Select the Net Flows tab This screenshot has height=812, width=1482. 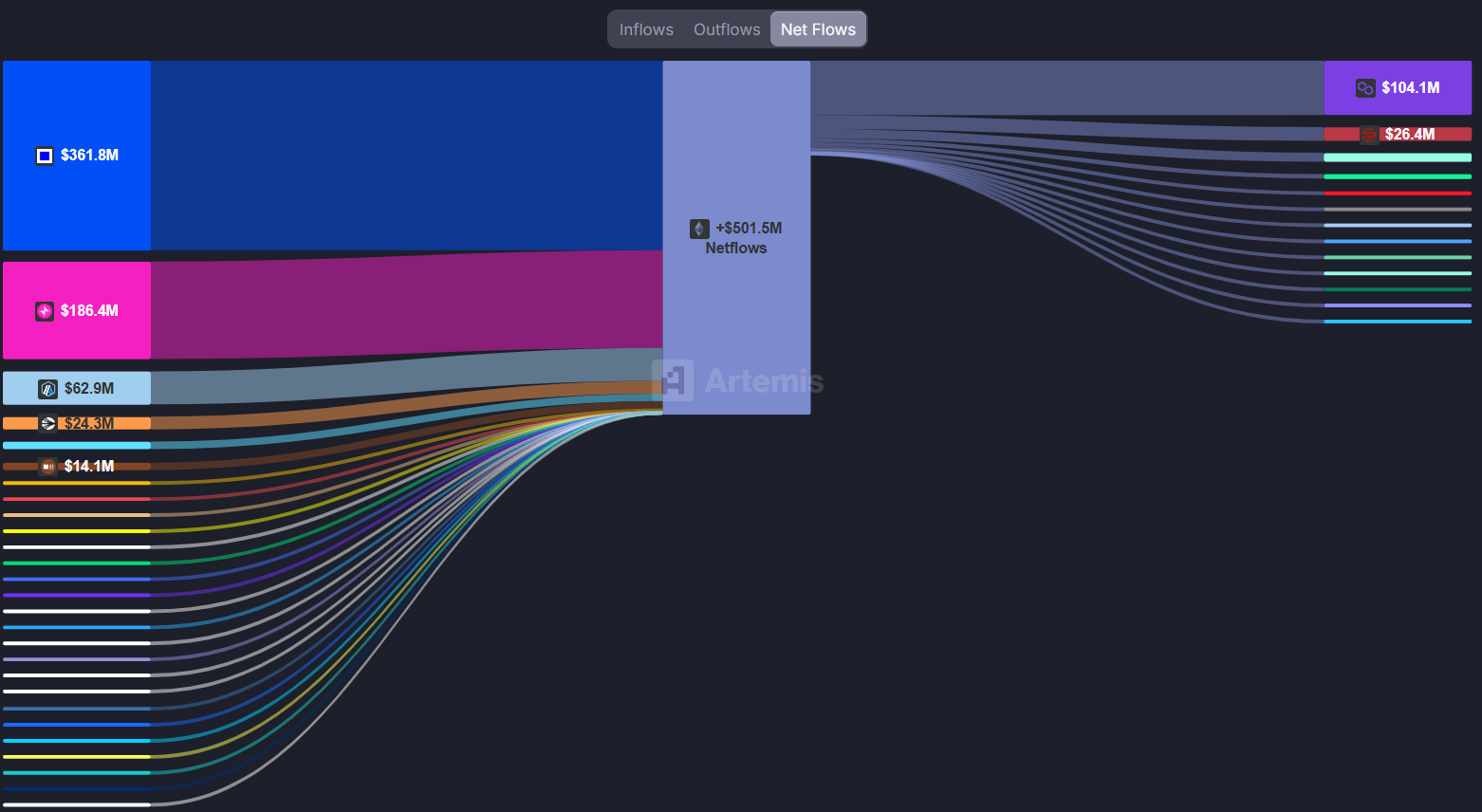[818, 29]
